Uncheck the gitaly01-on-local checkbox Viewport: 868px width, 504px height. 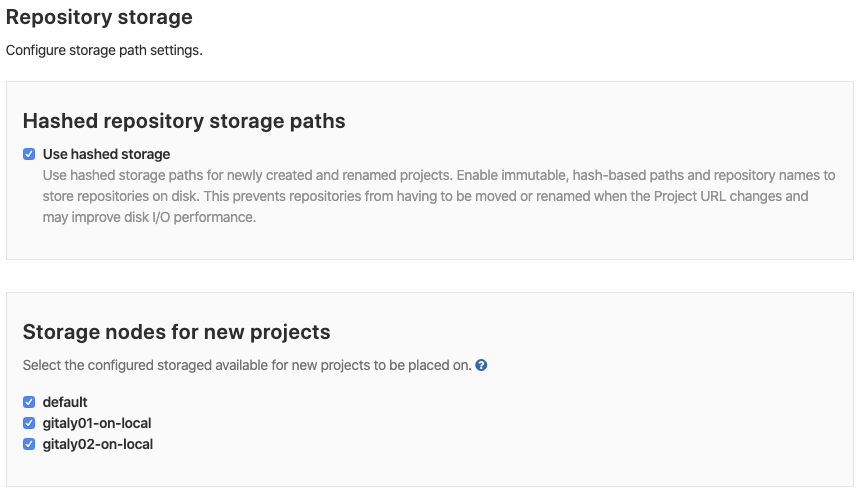29,423
